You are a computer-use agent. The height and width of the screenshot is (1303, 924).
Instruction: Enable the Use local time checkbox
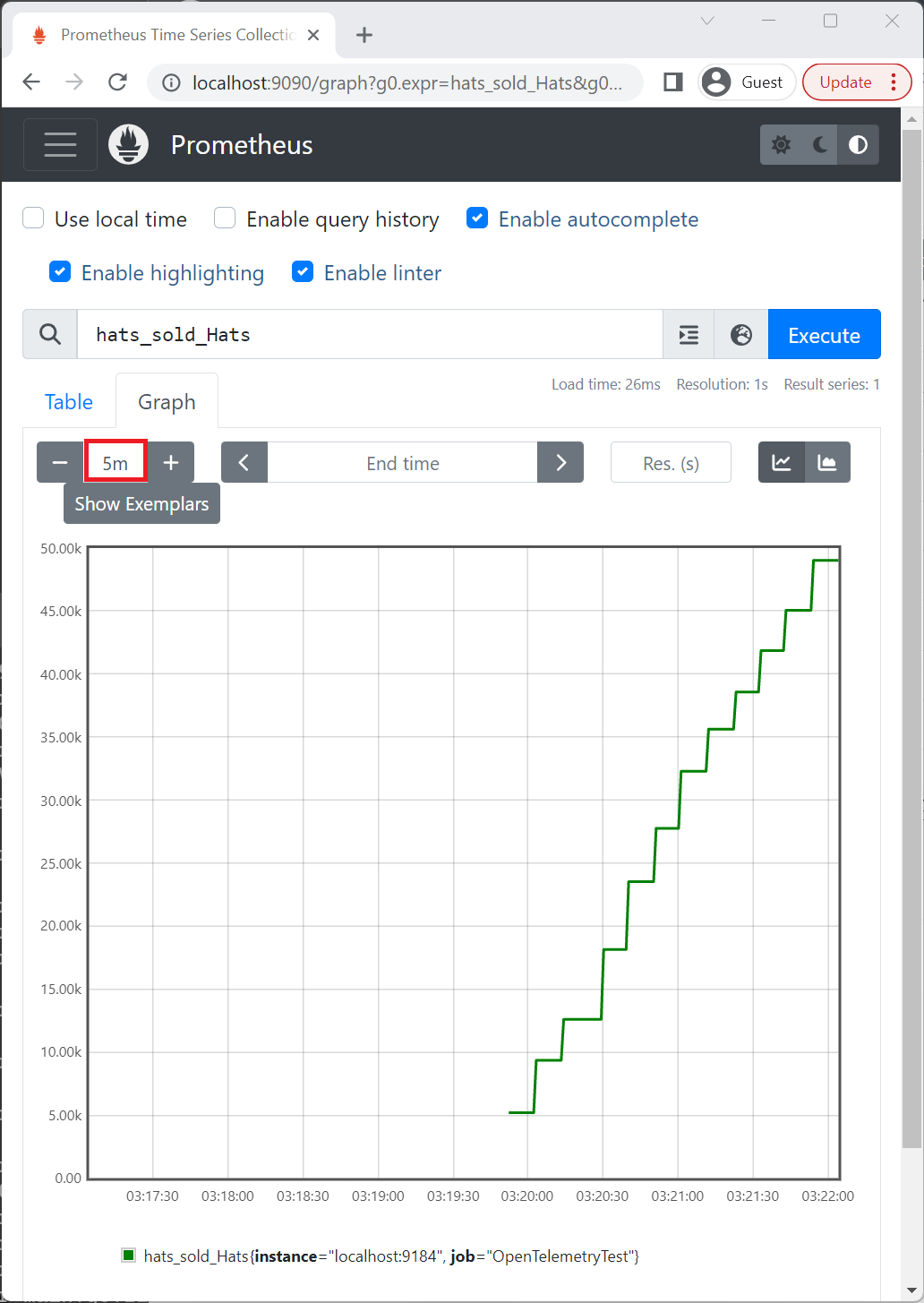[32, 218]
